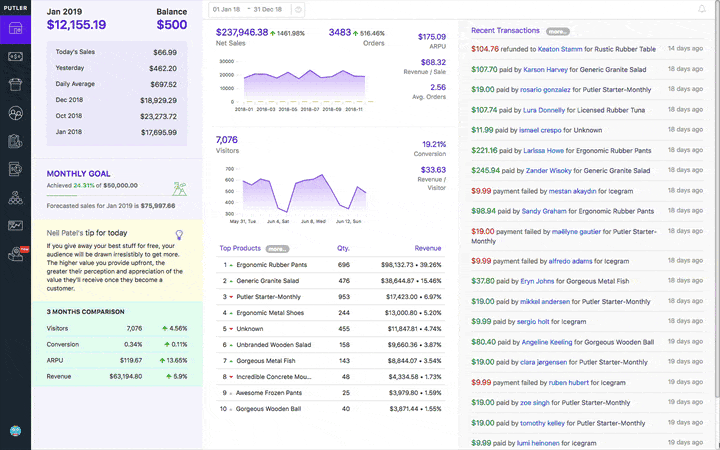
Task: Open the sidebar icon with the New badge
Action: point(15,255)
